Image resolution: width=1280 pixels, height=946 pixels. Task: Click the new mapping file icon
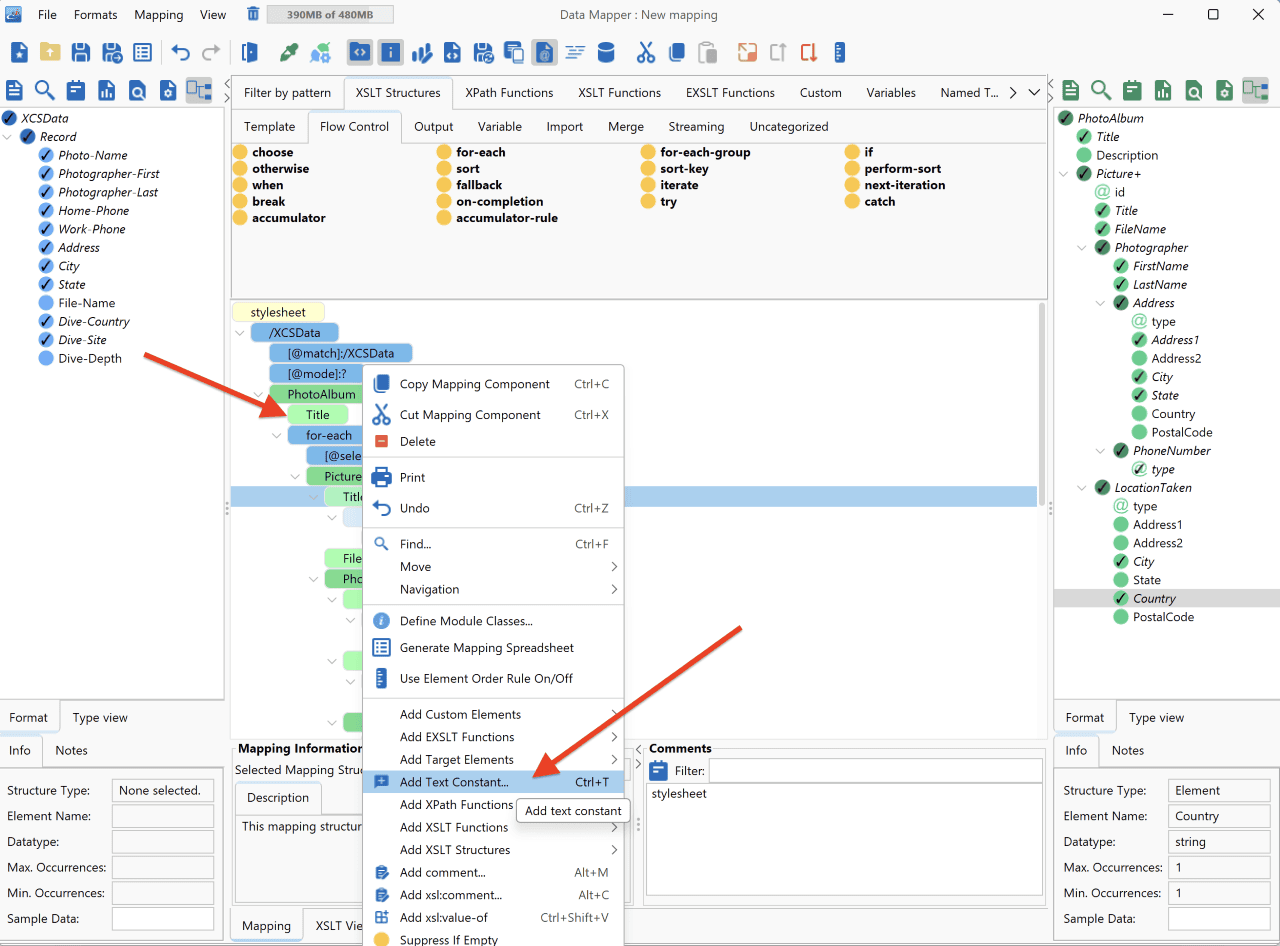pyautogui.click(x=19, y=53)
